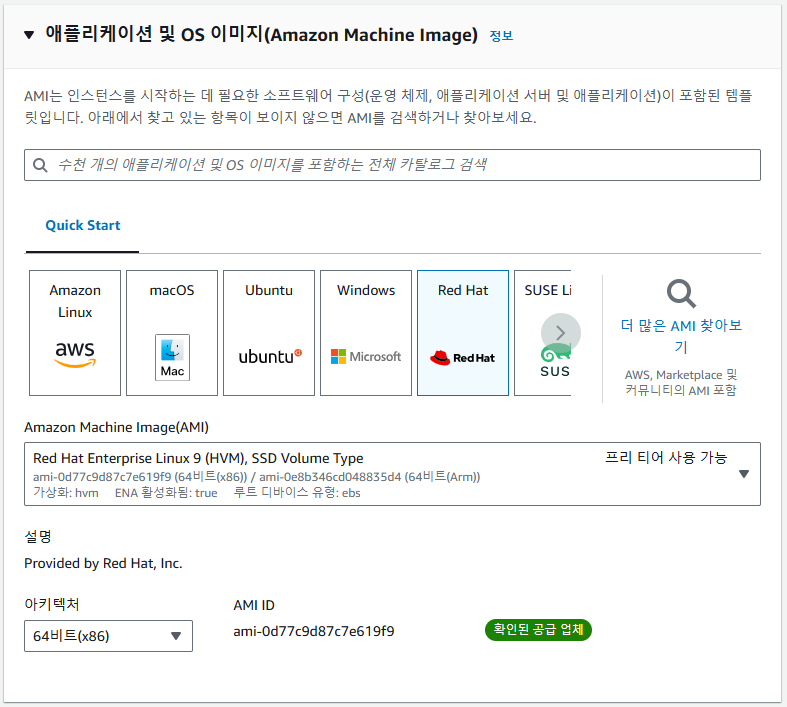Select the Amazon Linux AMI card
787x707 pixels.
(x=75, y=333)
